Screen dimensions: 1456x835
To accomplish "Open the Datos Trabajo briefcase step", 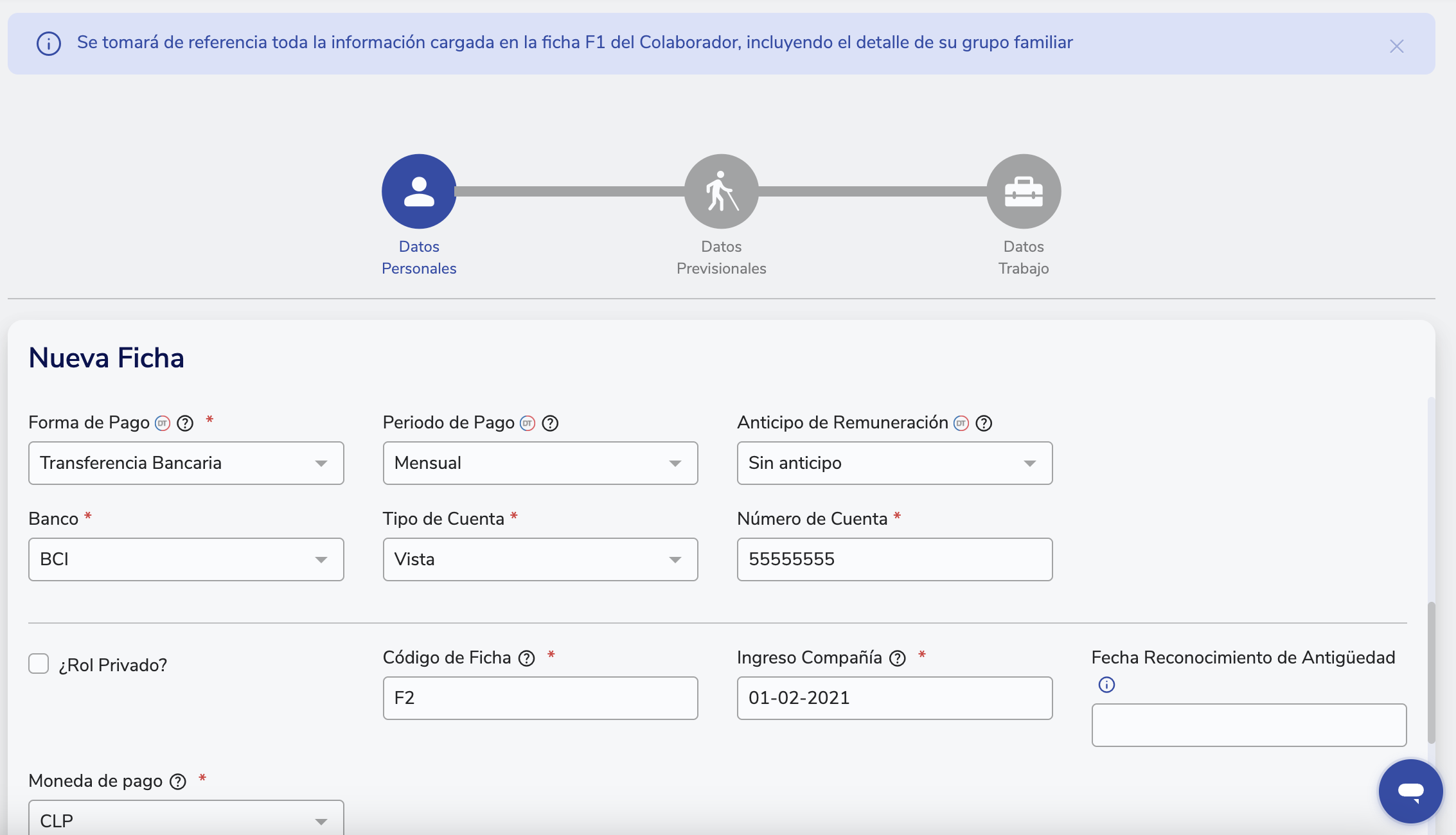I will point(1023,191).
